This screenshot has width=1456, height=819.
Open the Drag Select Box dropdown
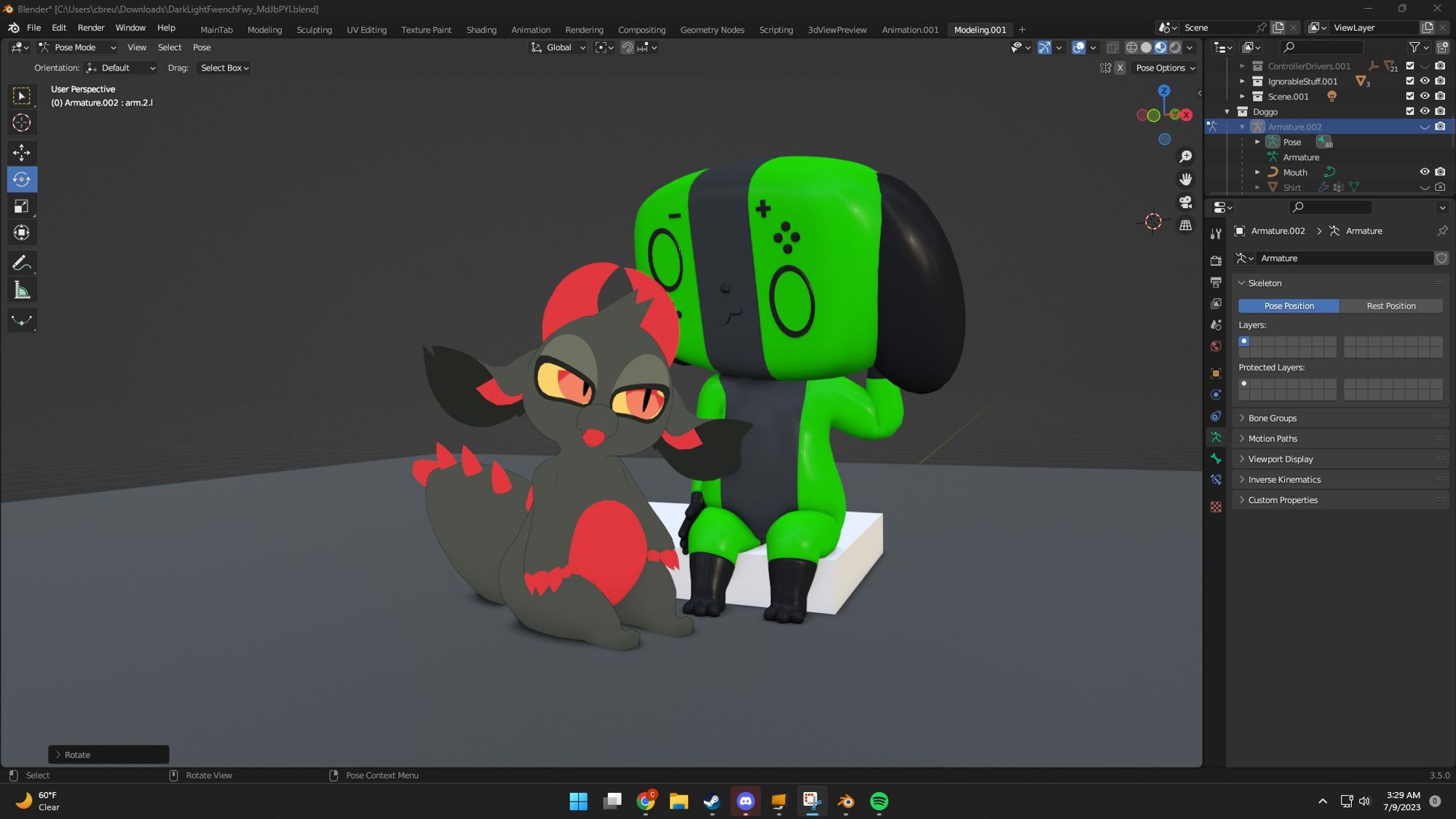point(224,68)
